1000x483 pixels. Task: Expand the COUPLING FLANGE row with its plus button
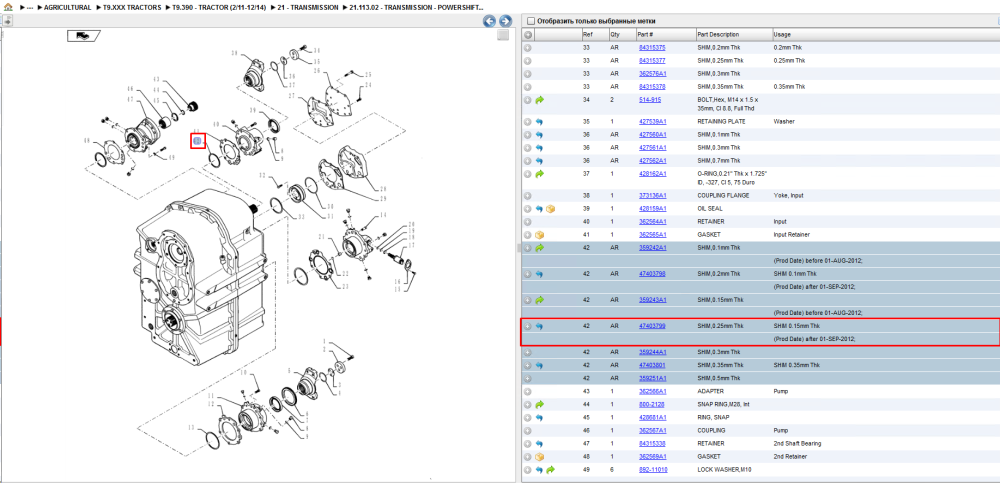pos(527,196)
